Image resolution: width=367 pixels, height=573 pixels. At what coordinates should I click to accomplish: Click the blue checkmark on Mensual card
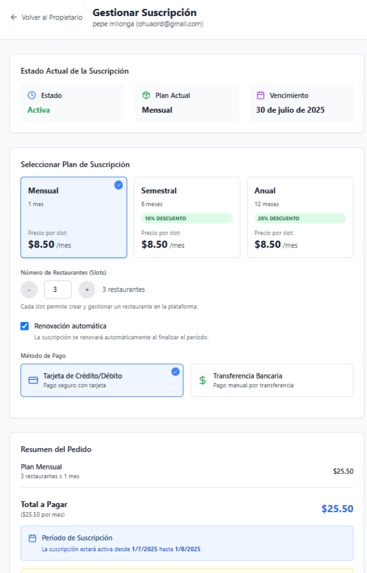pyautogui.click(x=118, y=185)
